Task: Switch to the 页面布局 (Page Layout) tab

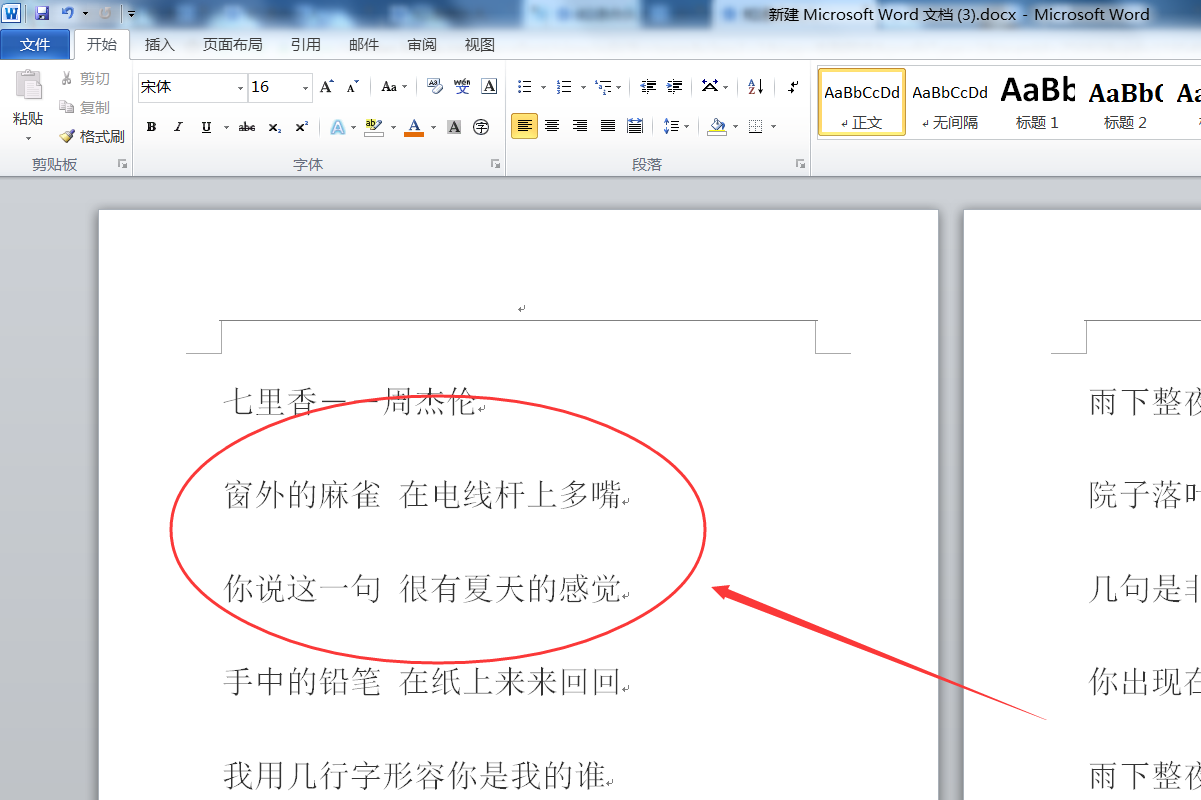Action: coord(232,45)
